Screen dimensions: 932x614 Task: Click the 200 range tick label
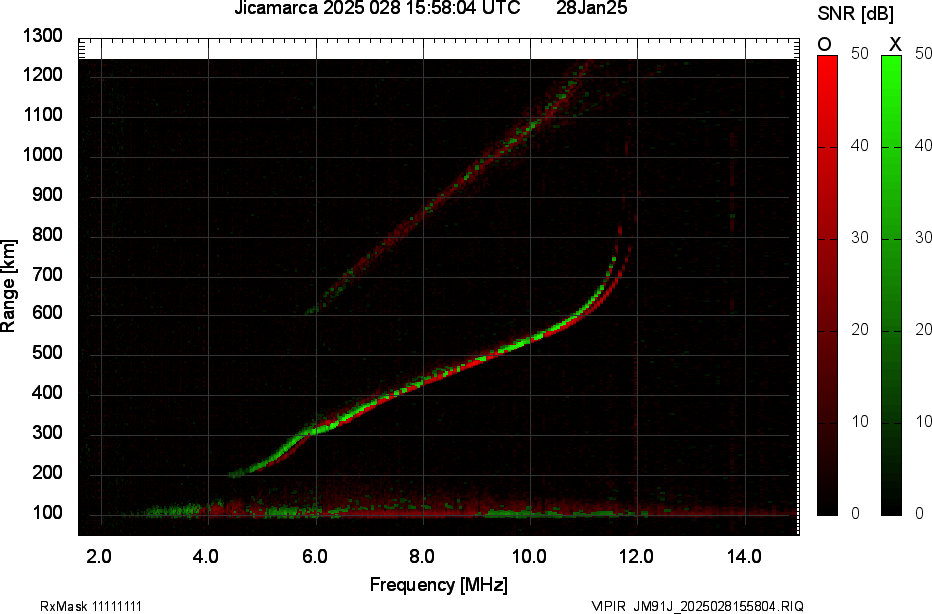pyautogui.click(x=47, y=473)
